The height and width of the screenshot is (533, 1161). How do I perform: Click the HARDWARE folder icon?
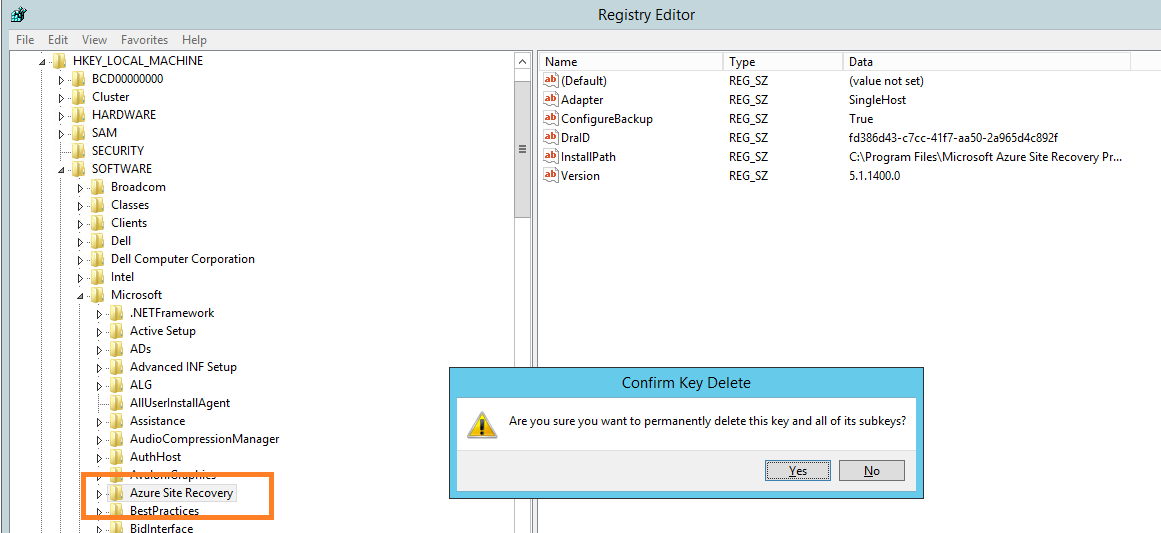tap(78, 115)
